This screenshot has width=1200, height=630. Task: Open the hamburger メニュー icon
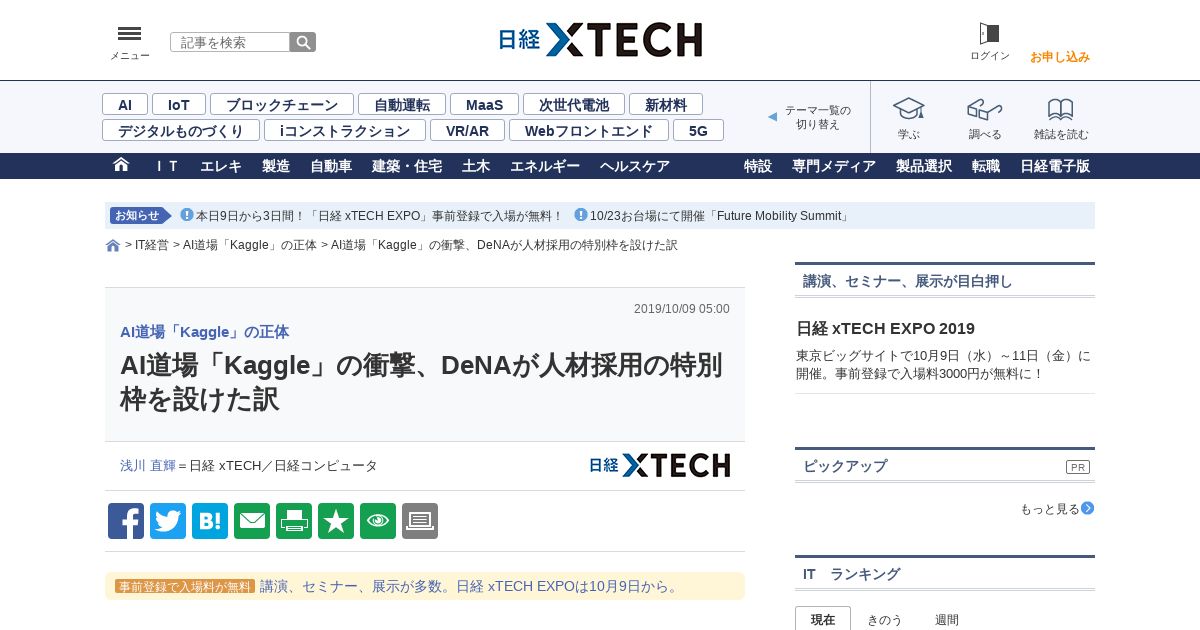point(129,34)
